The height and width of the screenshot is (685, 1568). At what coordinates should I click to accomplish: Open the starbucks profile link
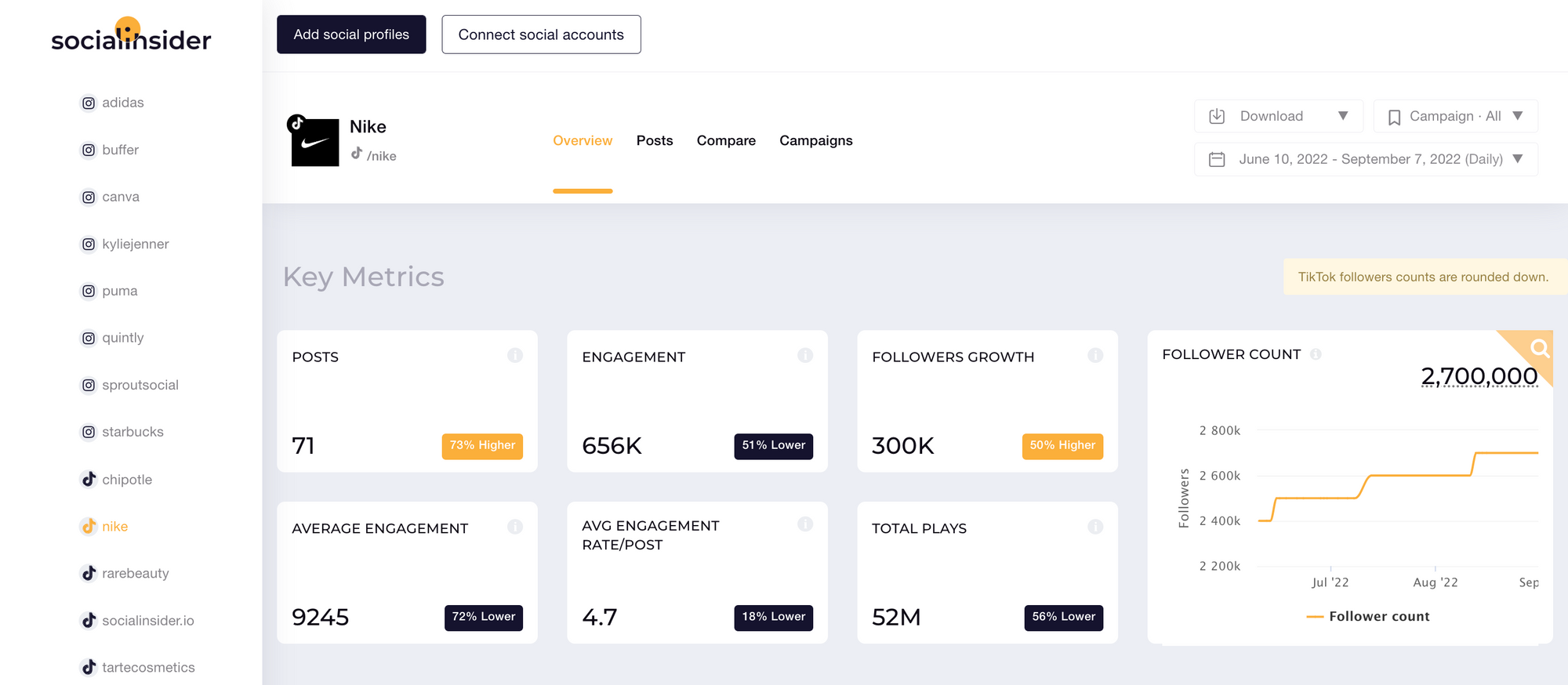point(132,432)
